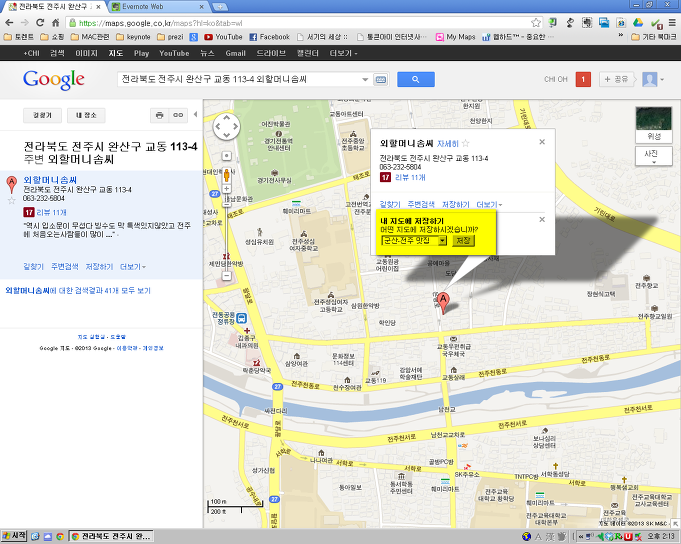Open the Chrome hamburger menu
The height and width of the screenshot is (544, 681).
tap(672, 23)
